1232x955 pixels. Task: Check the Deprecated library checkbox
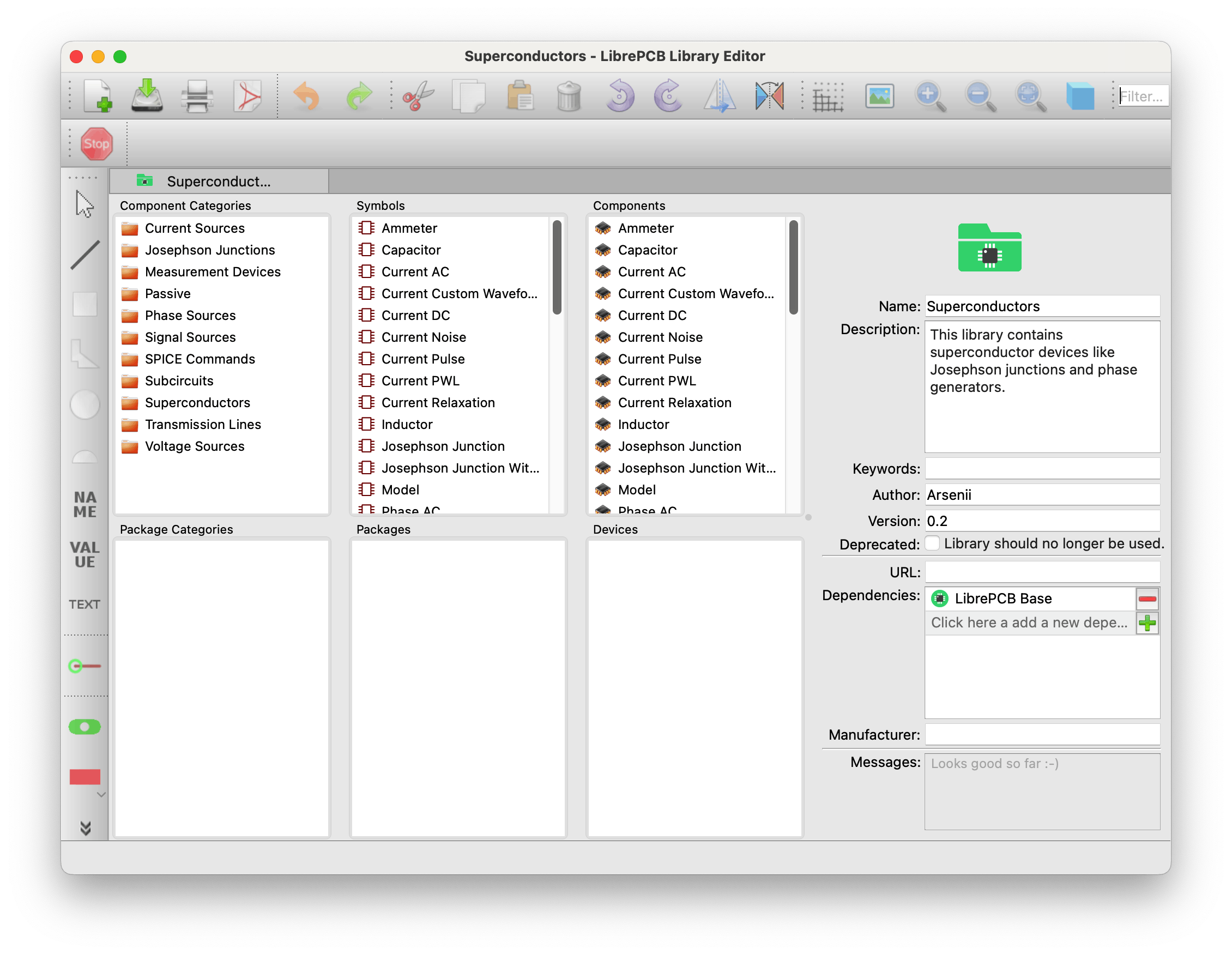pos(933,543)
